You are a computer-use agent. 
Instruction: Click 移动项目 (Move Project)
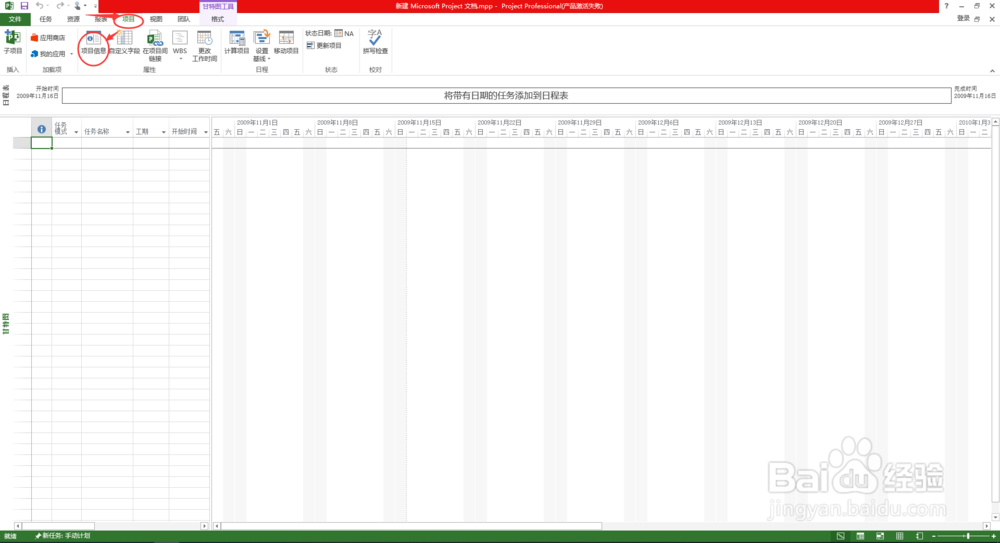286,43
